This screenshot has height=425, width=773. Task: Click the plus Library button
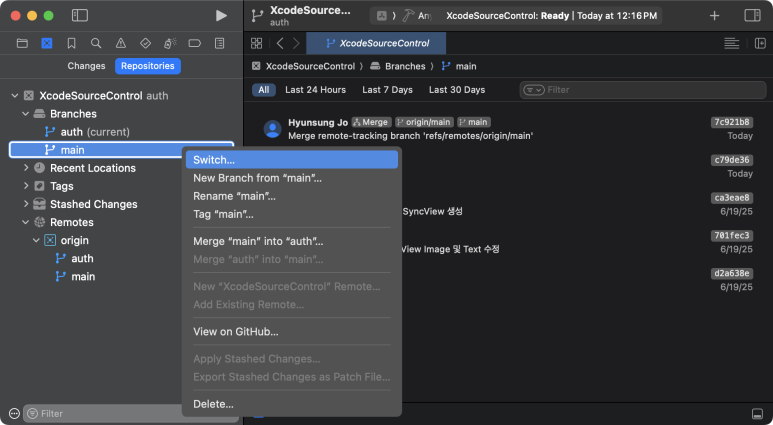pyautogui.click(x=714, y=16)
